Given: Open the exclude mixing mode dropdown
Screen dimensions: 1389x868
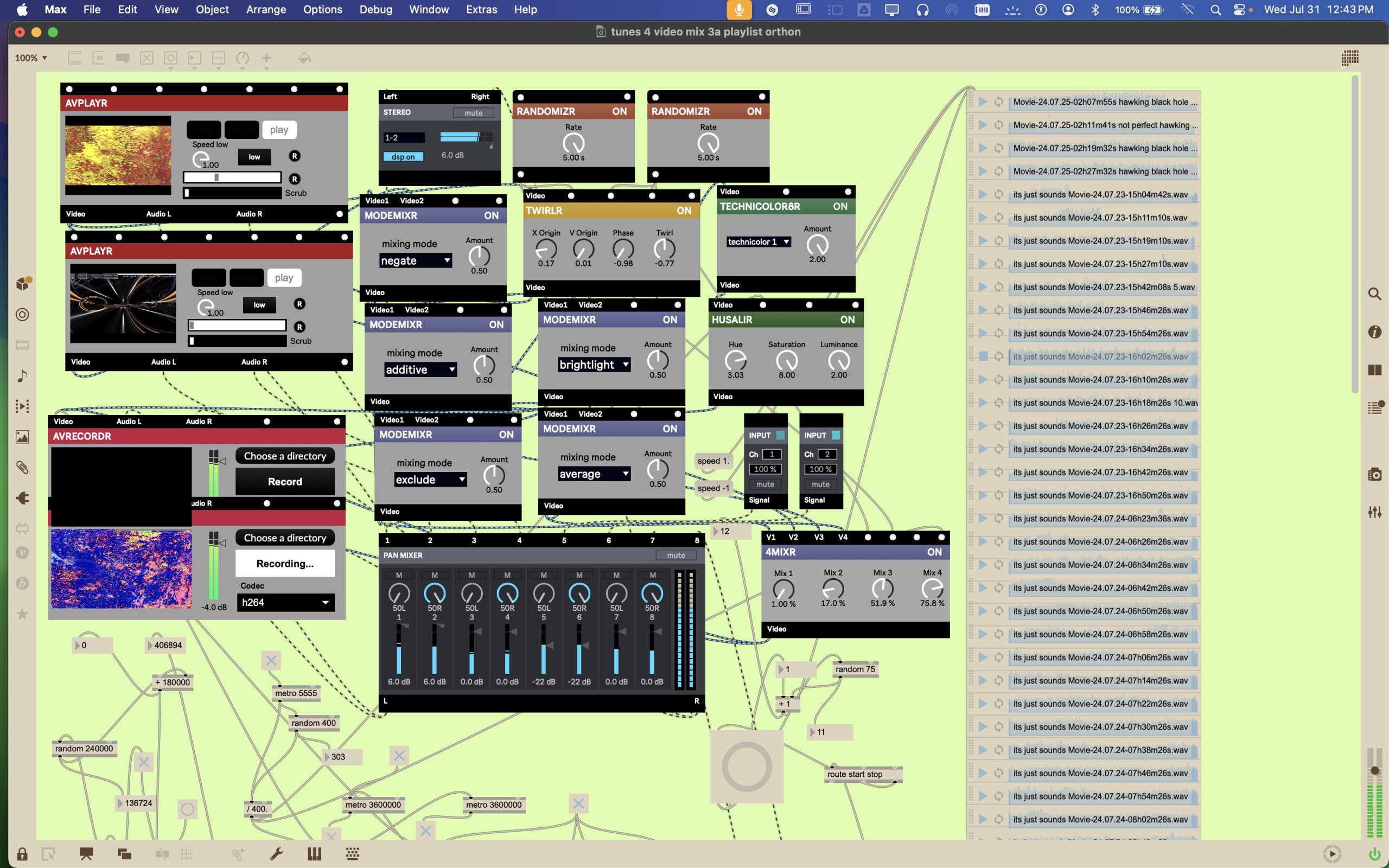Looking at the screenshot, I should click(430, 480).
